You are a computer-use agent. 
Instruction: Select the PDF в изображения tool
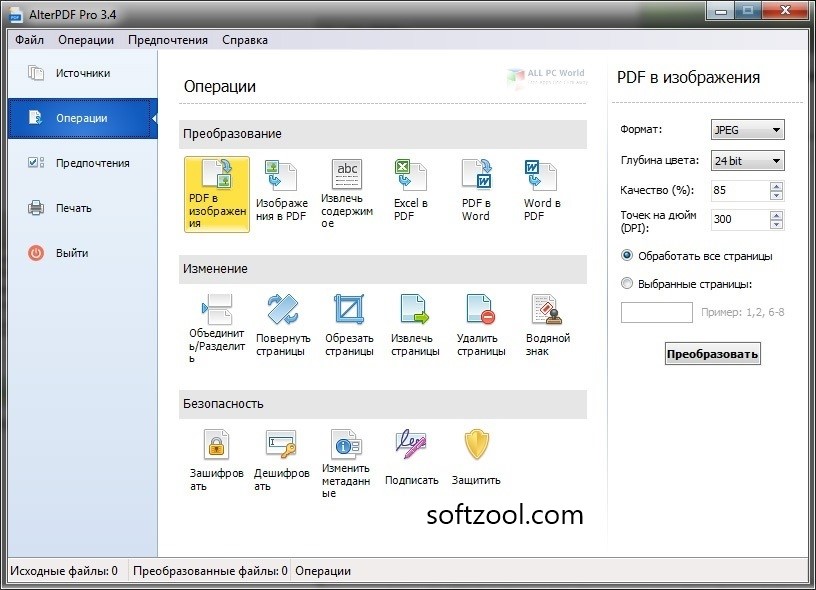pyautogui.click(x=216, y=193)
